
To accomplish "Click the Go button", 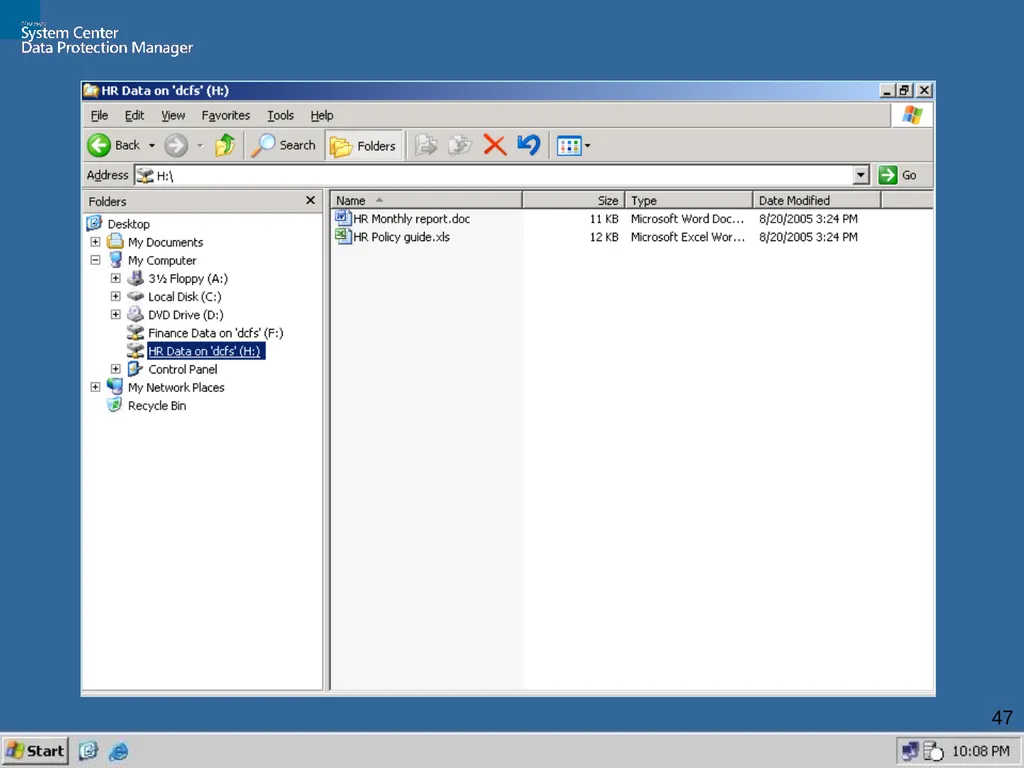I will (x=898, y=175).
